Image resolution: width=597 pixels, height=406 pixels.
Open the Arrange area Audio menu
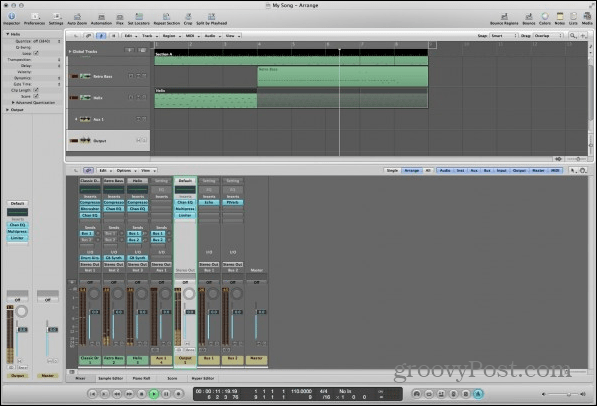pos(212,36)
